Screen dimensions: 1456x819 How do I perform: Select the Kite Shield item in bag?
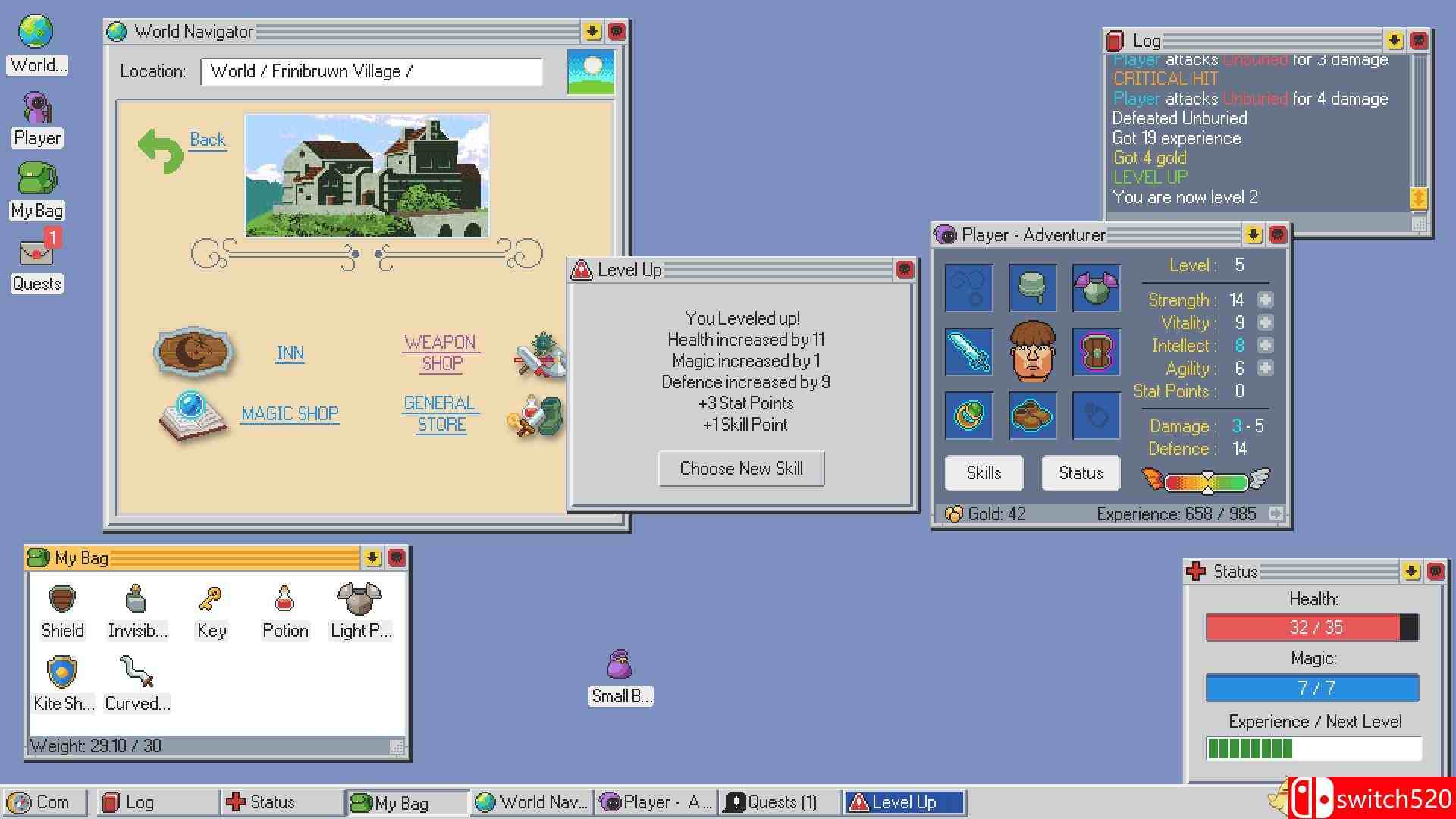click(x=62, y=672)
